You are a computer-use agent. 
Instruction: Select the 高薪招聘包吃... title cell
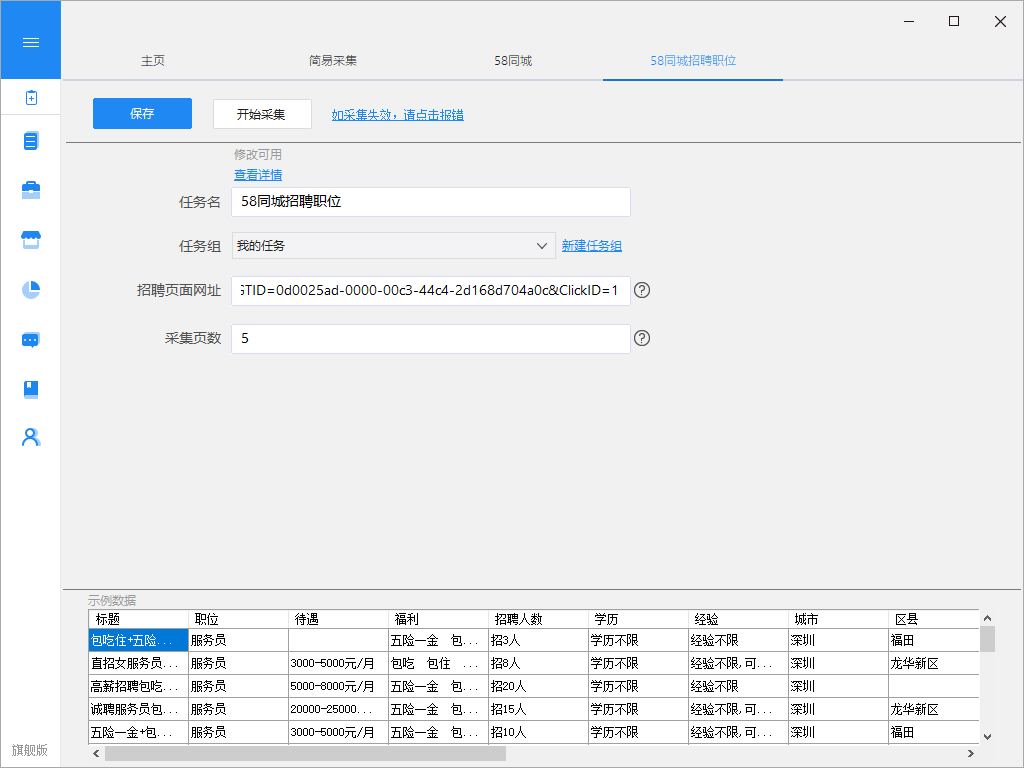click(138, 686)
